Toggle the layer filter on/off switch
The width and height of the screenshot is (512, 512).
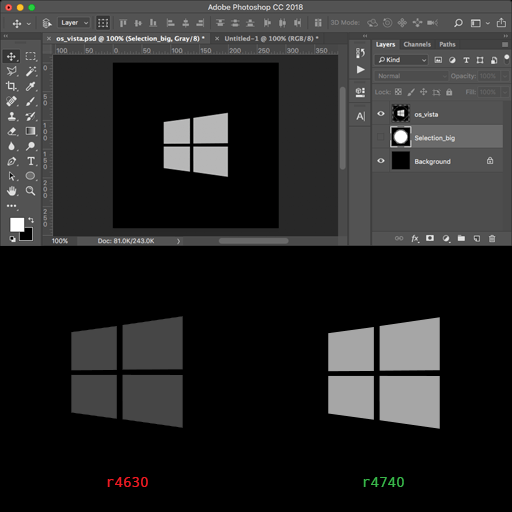tap(507, 59)
